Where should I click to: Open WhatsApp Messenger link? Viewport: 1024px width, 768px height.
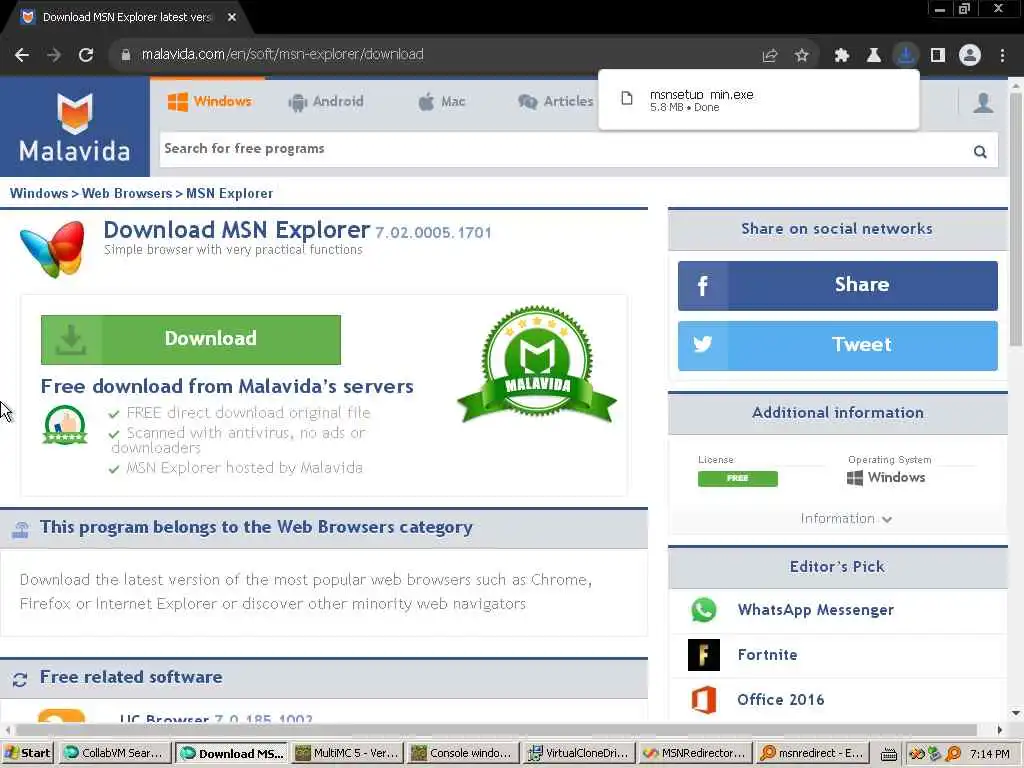pyautogui.click(x=815, y=610)
